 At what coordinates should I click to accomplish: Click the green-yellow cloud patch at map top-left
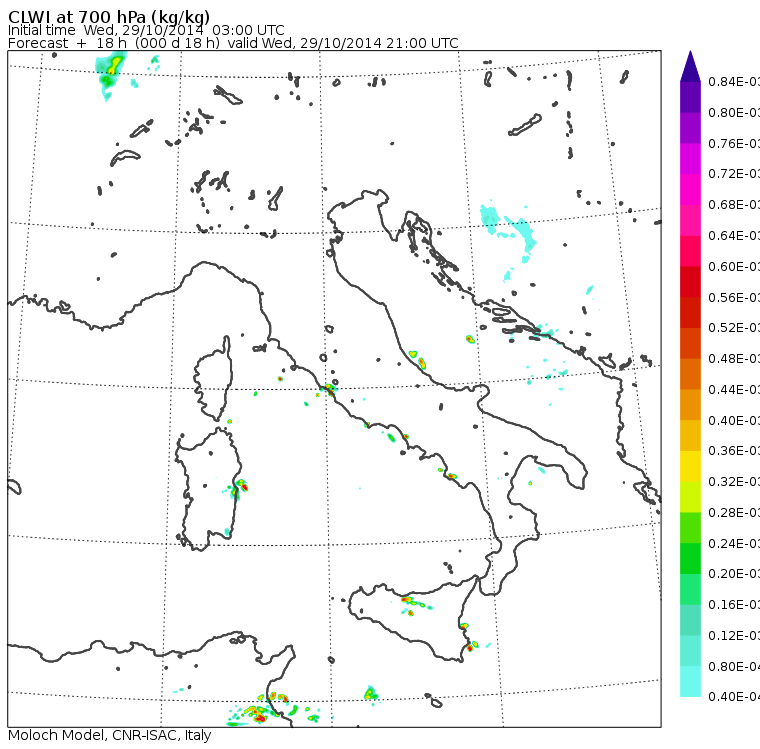click(x=111, y=75)
